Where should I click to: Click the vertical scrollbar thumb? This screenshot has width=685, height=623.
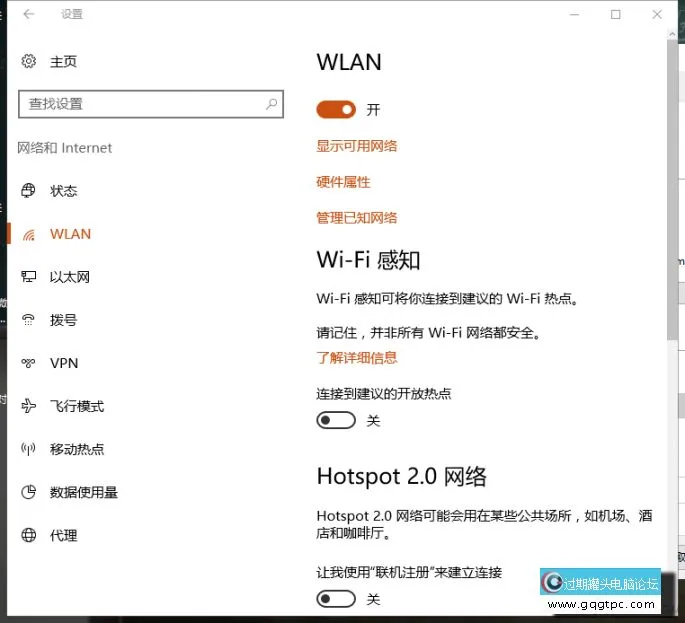tap(672, 190)
